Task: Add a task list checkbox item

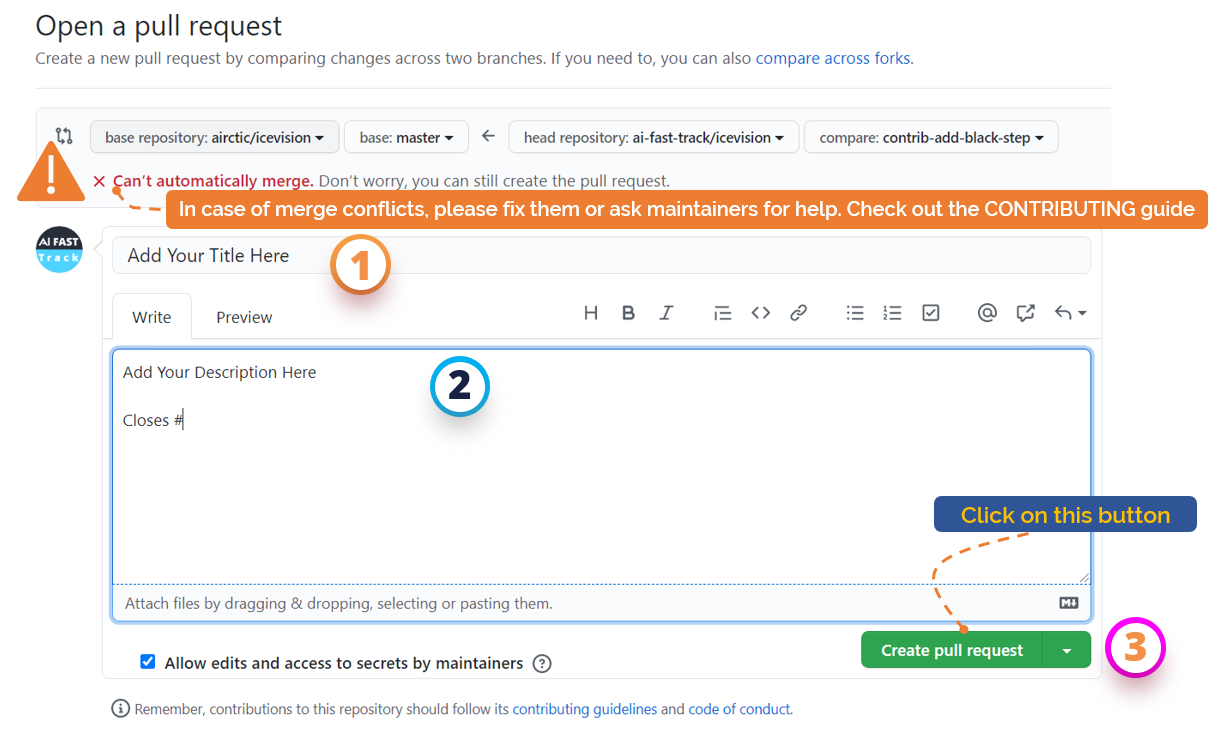Action: 930,313
